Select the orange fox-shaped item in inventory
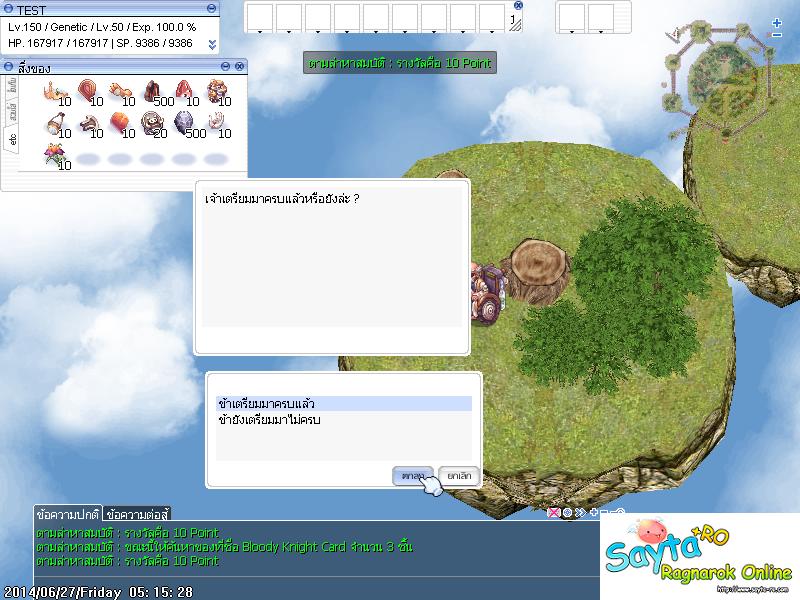Viewport: 800px width, 600px height. coord(119,92)
